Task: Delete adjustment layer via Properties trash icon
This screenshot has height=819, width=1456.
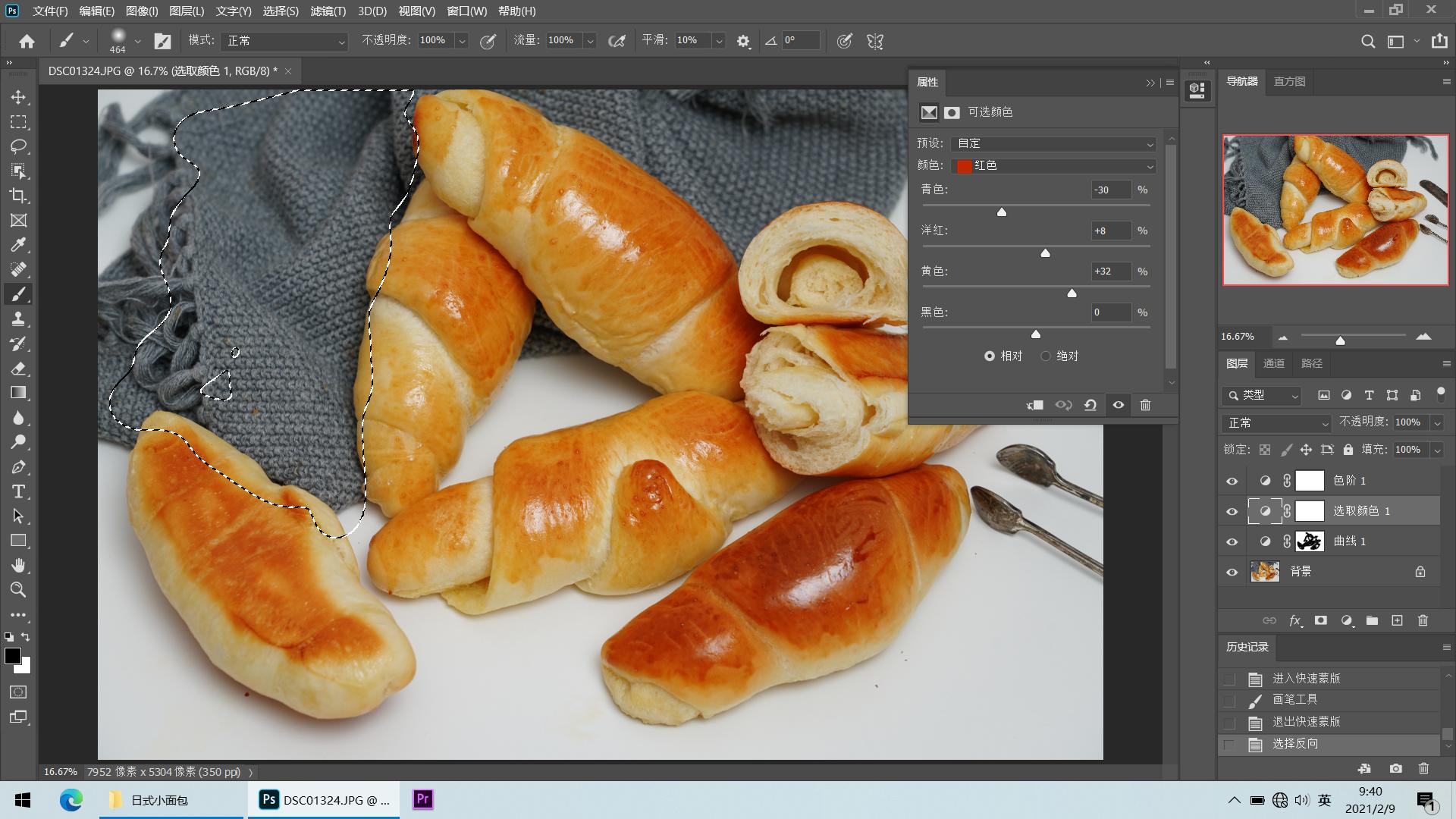Action: point(1145,405)
